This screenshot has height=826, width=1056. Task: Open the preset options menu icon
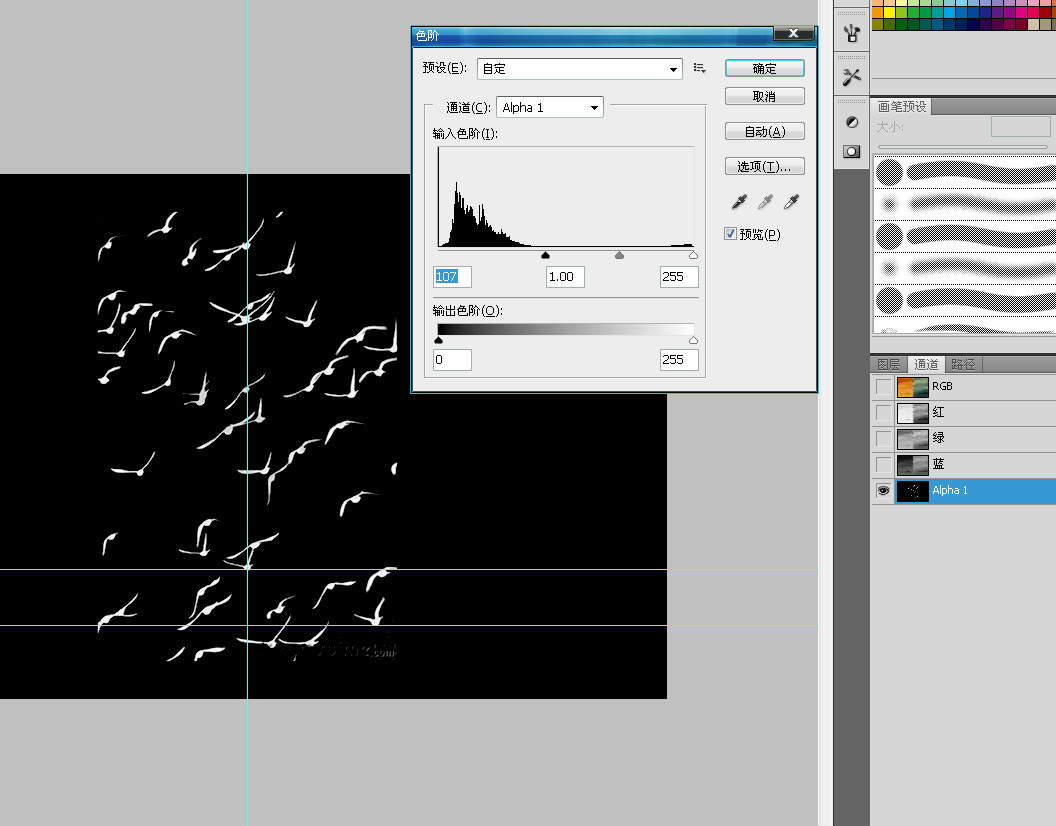pos(700,68)
